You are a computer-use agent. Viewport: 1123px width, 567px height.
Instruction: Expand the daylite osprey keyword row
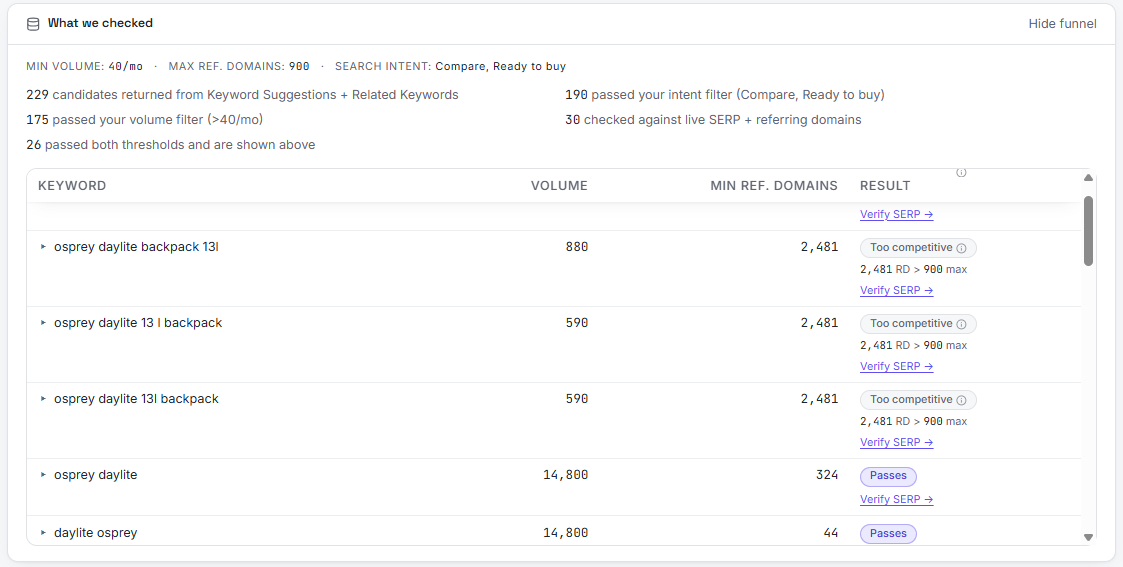[43, 533]
